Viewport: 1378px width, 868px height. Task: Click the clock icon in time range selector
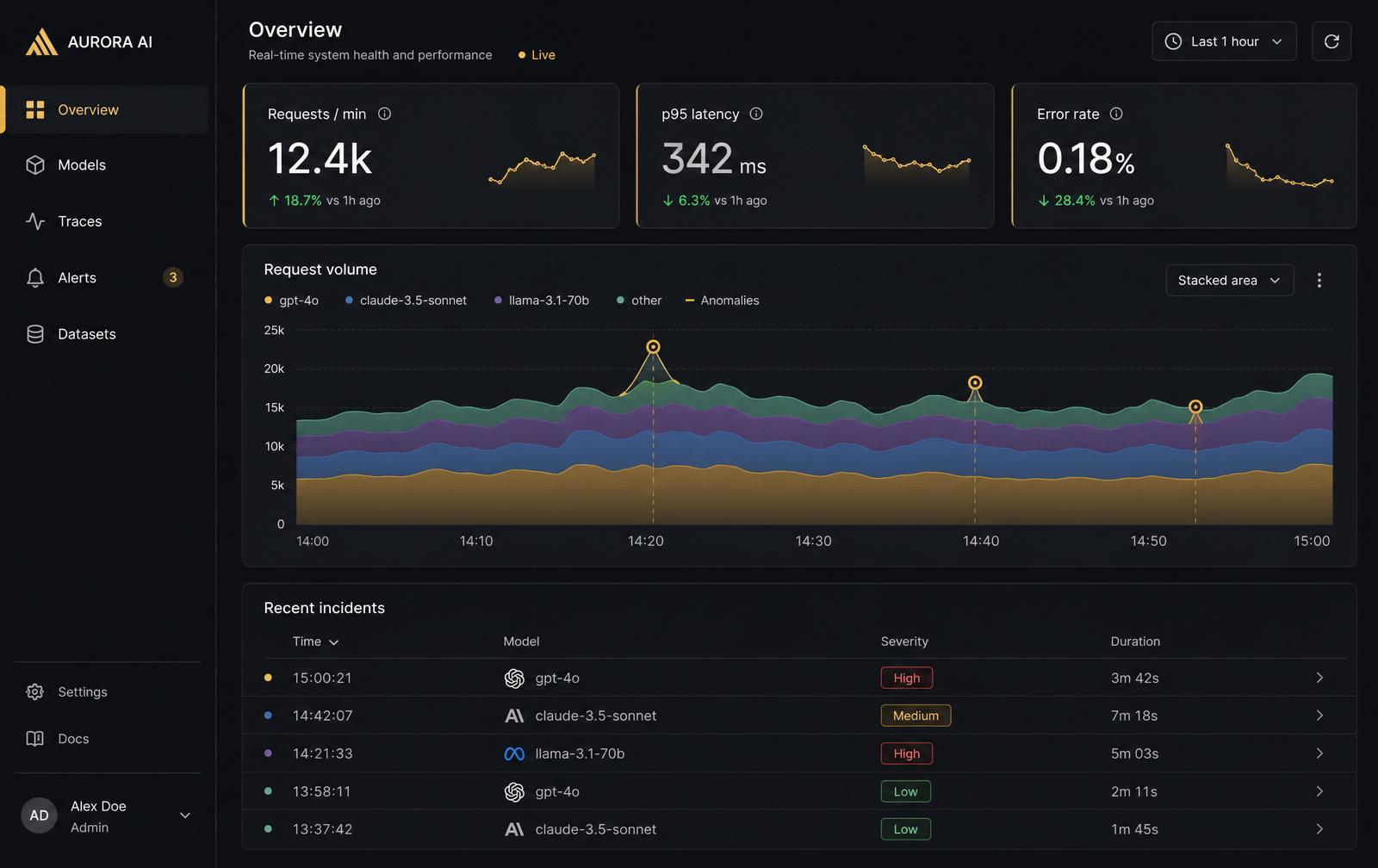pyautogui.click(x=1173, y=41)
